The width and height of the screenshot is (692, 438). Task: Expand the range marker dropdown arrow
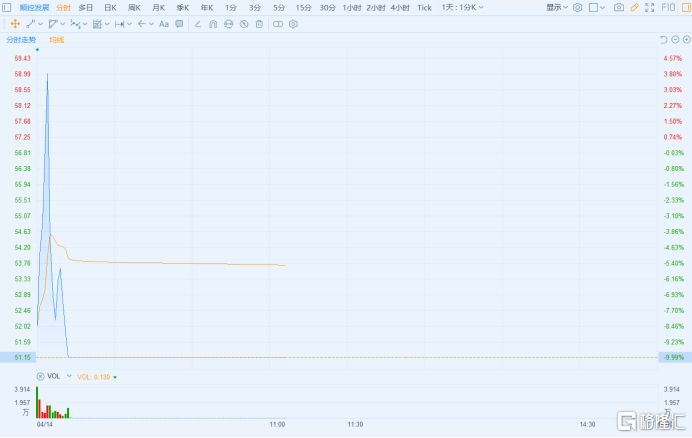click(129, 24)
